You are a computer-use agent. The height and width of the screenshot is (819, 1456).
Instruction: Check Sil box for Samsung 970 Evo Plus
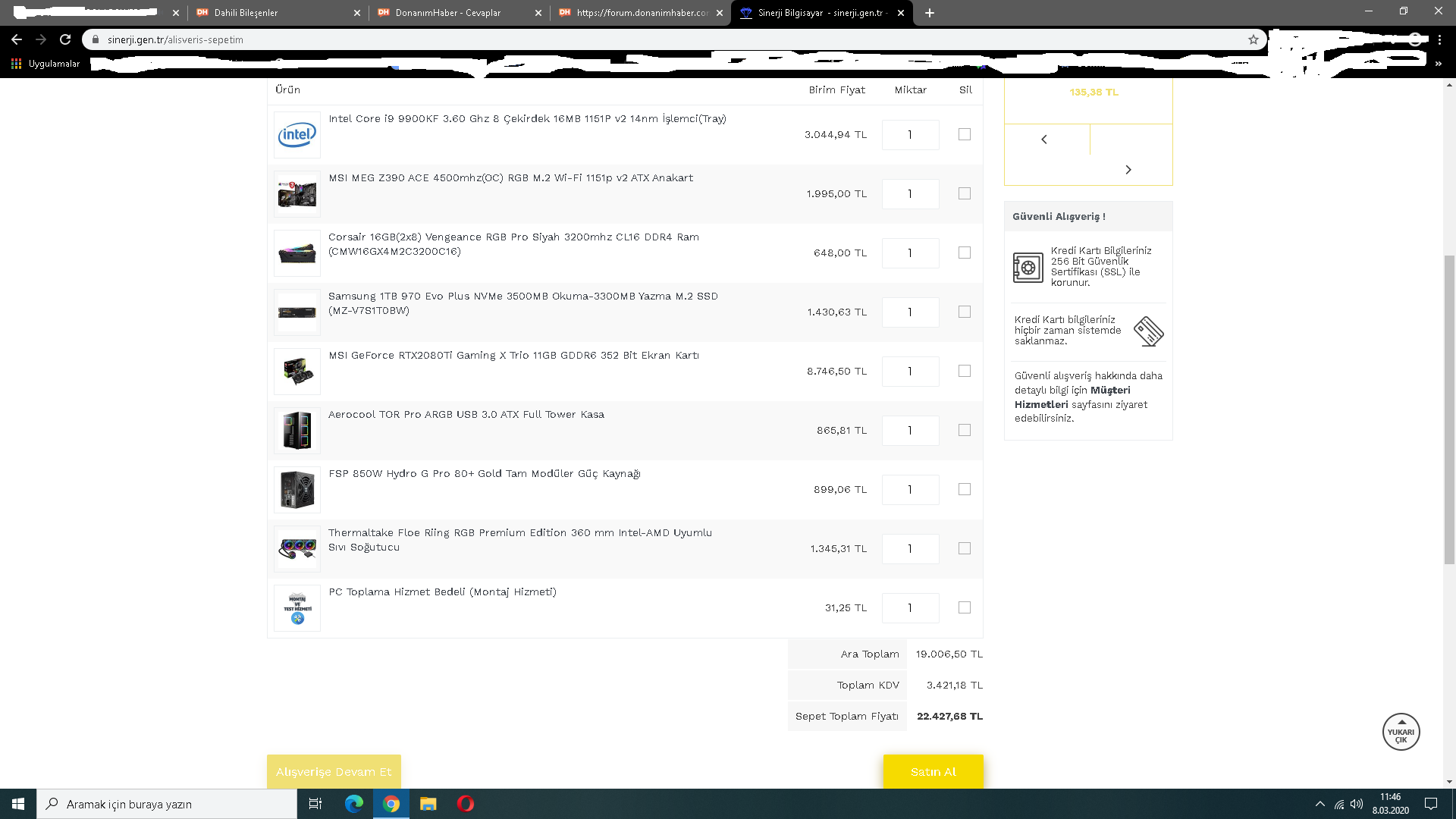pyautogui.click(x=965, y=312)
